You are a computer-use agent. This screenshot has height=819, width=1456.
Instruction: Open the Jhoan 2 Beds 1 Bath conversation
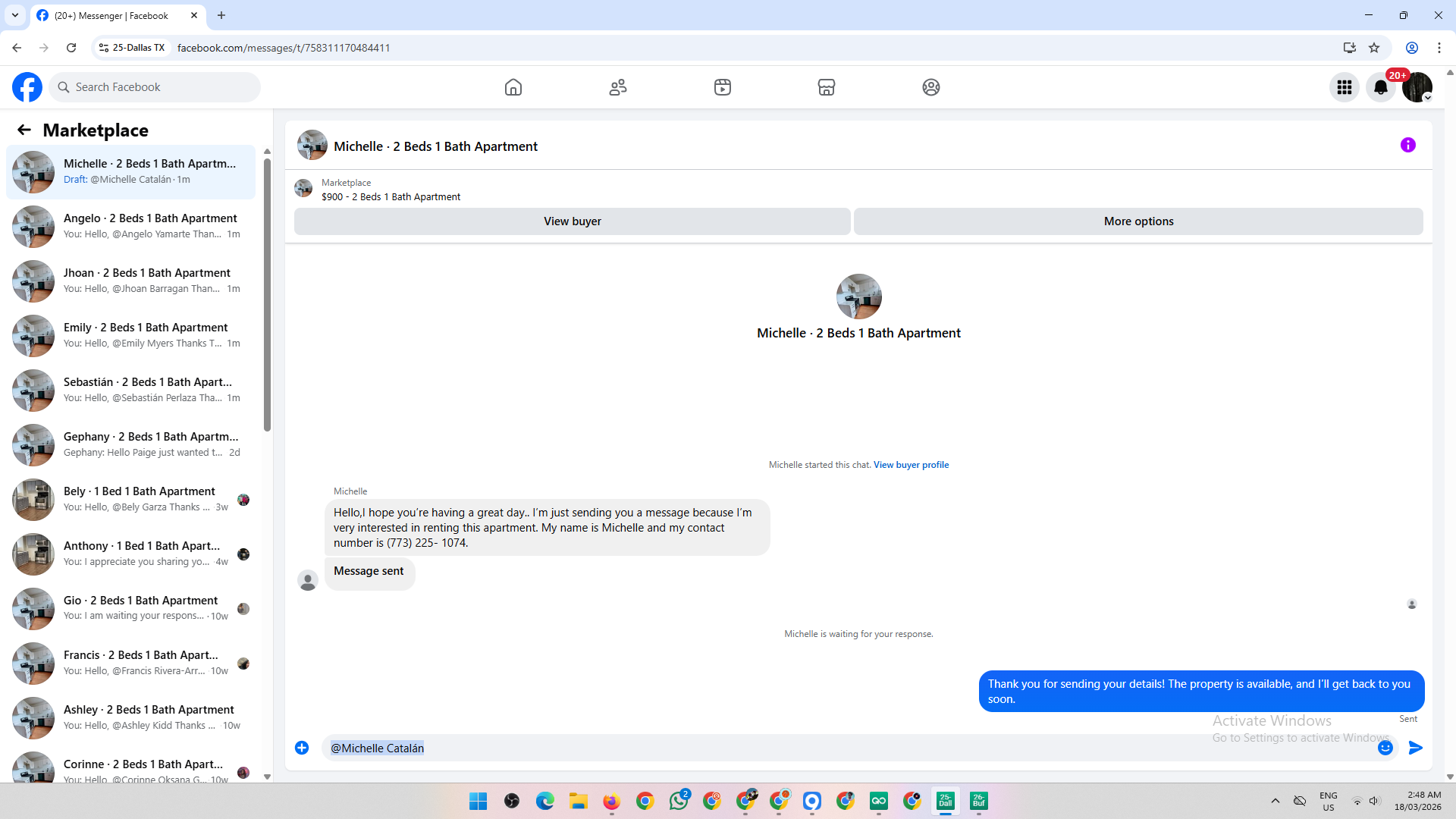[131, 281]
